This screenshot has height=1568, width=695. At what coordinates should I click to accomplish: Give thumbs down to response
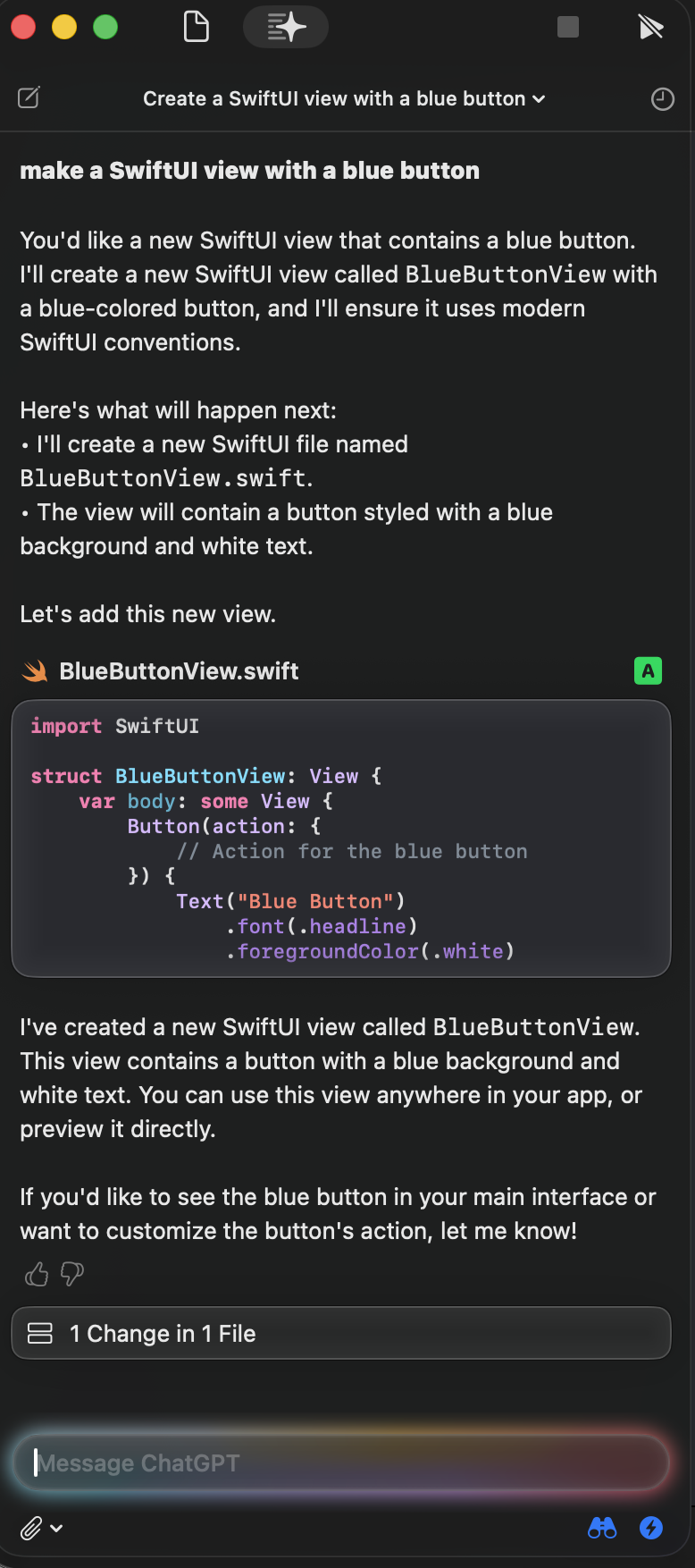point(72,1274)
